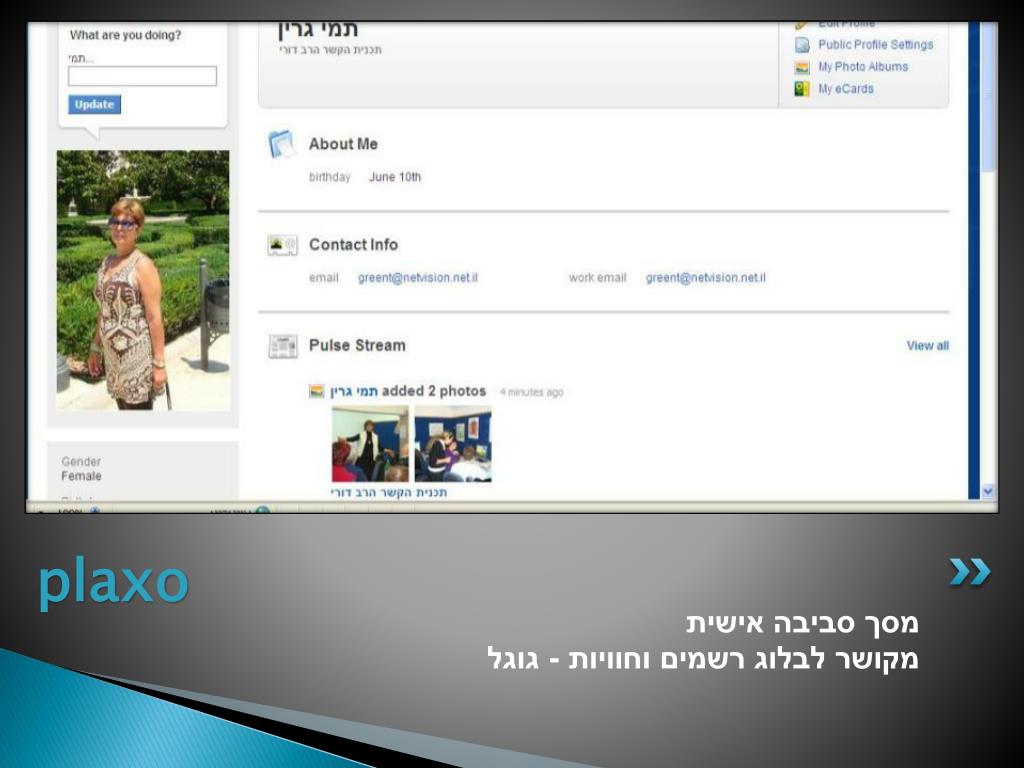The height and width of the screenshot is (768, 1024).
Task: Click the Update status button
Action: pos(94,104)
